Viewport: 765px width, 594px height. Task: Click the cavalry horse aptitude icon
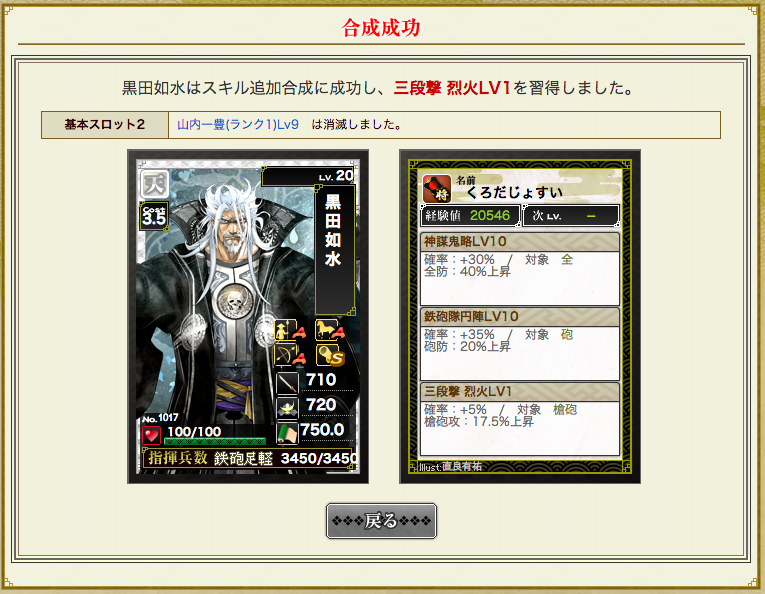click(330, 330)
